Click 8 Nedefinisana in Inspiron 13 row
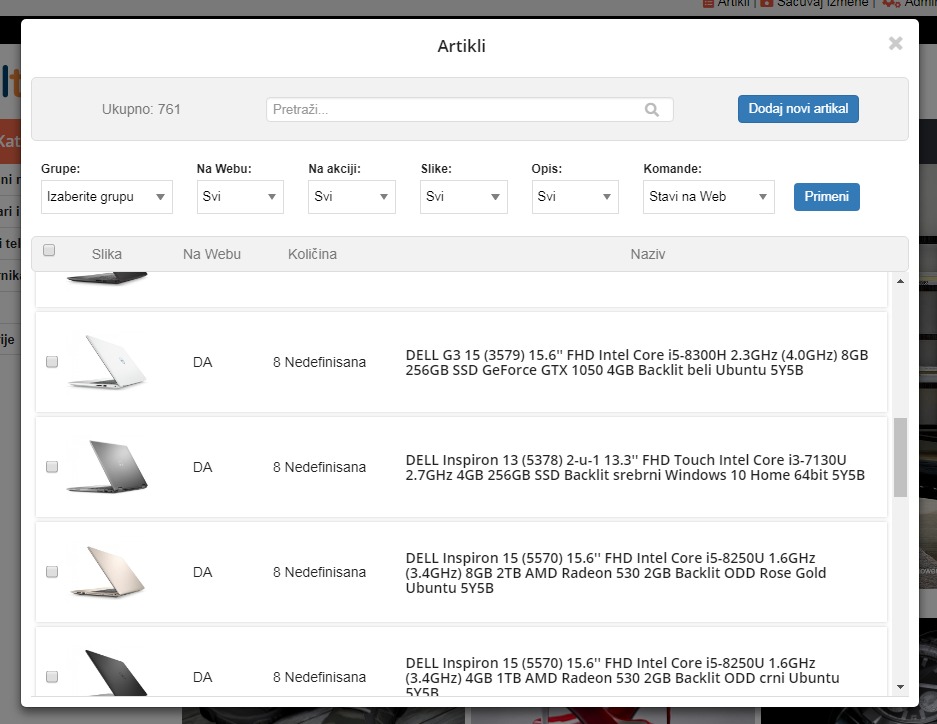The image size is (937, 724). click(320, 467)
